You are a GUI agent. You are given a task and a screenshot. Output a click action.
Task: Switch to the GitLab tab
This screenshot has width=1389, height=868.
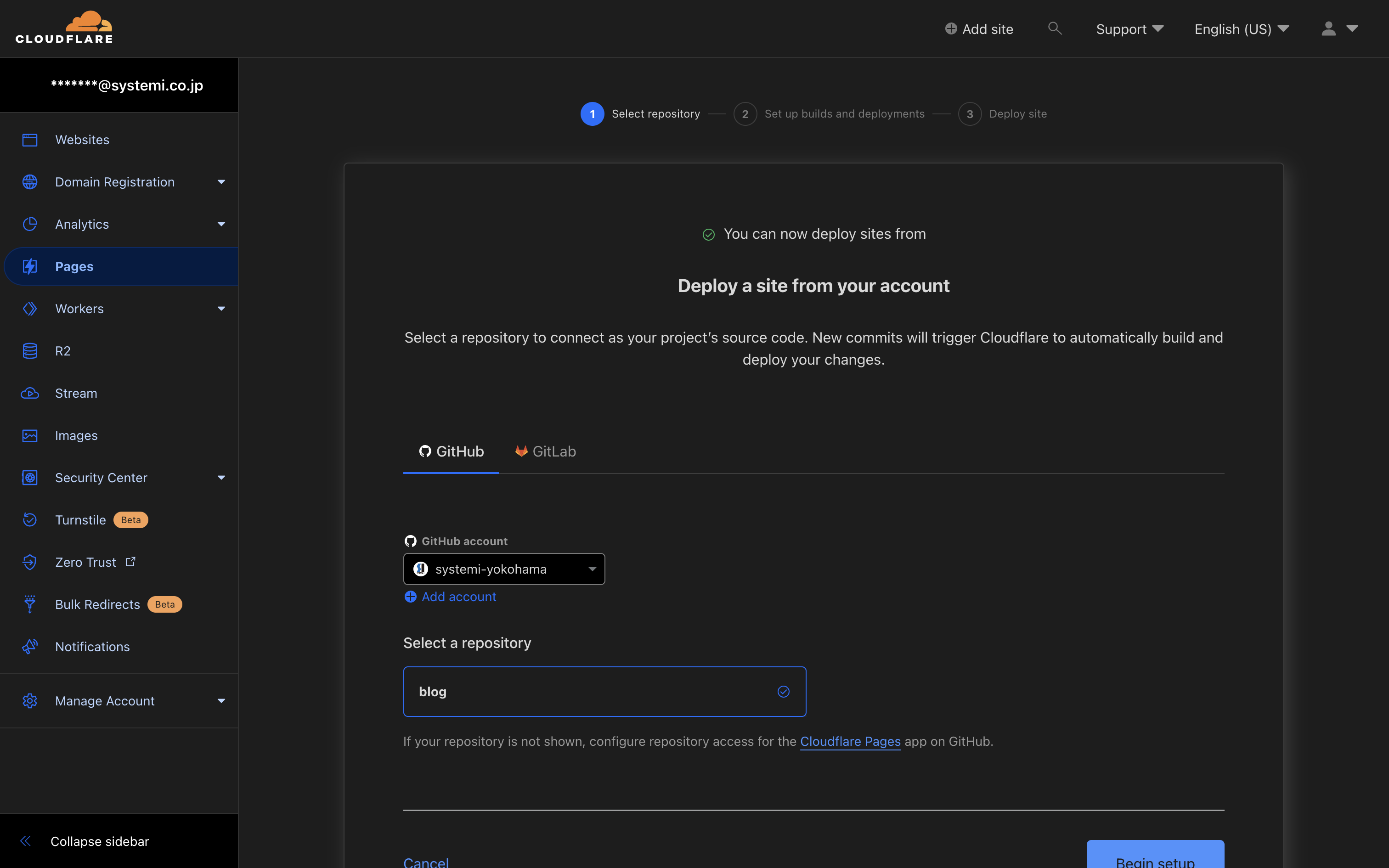tap(545, 452)
